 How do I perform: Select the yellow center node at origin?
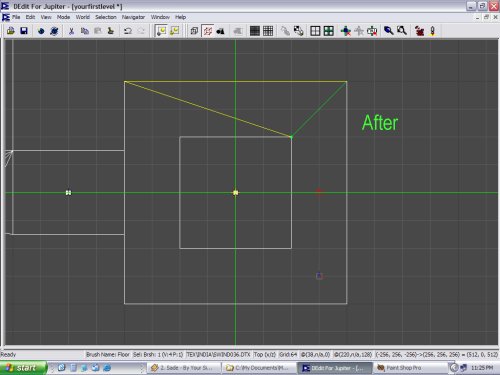point(235,193)
